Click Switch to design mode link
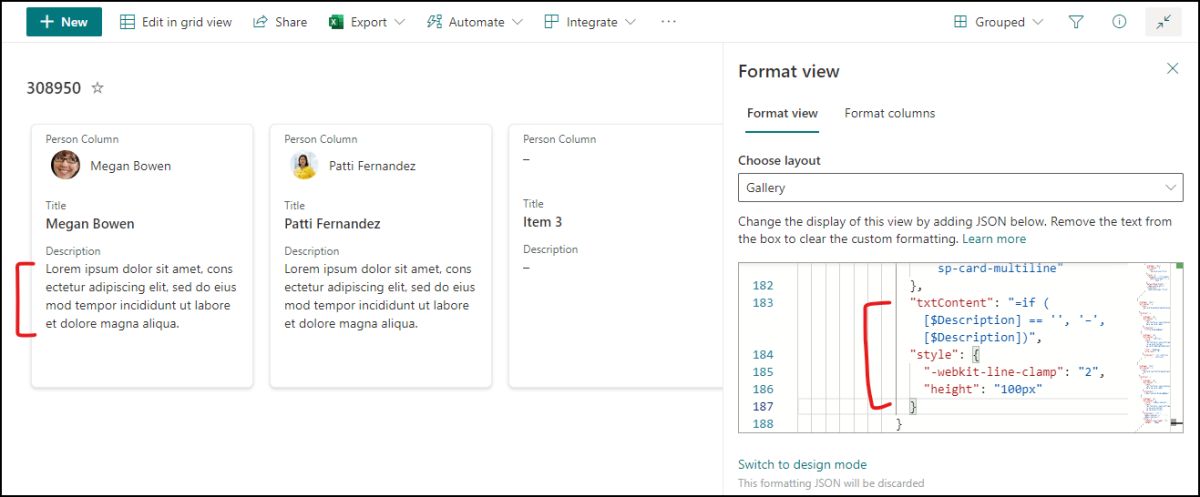Screen dimensions: 1200x497 click(x=802, y=464)
